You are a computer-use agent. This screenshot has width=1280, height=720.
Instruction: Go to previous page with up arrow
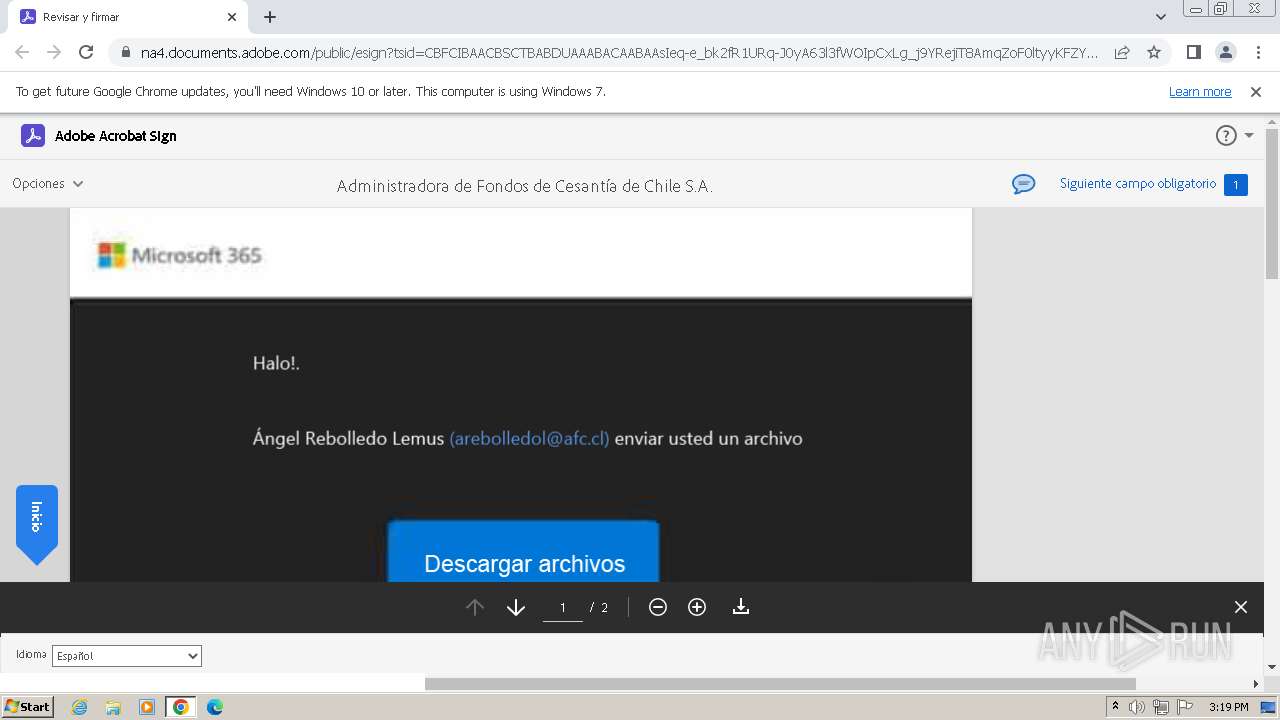[x=475, y=607]
